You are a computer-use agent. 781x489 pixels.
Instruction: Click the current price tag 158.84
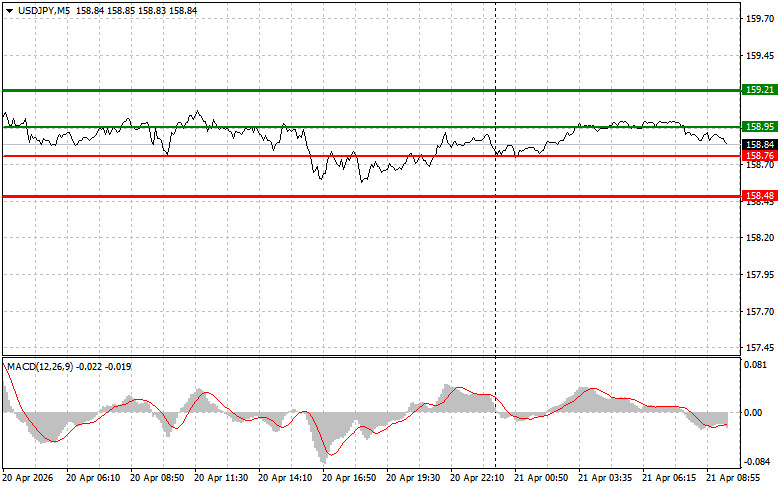tap(760, 144)
